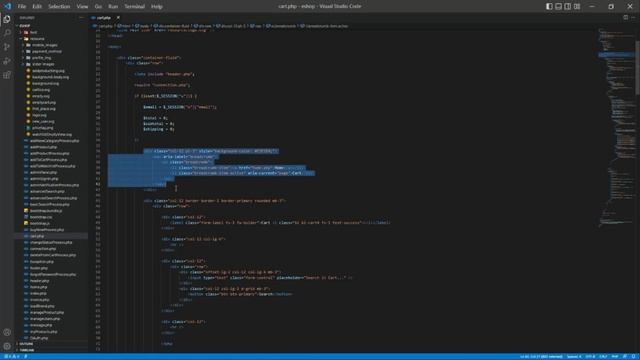Screen dimensions: 640x360
Task: Open the View menu
Action: pos(82,7)
